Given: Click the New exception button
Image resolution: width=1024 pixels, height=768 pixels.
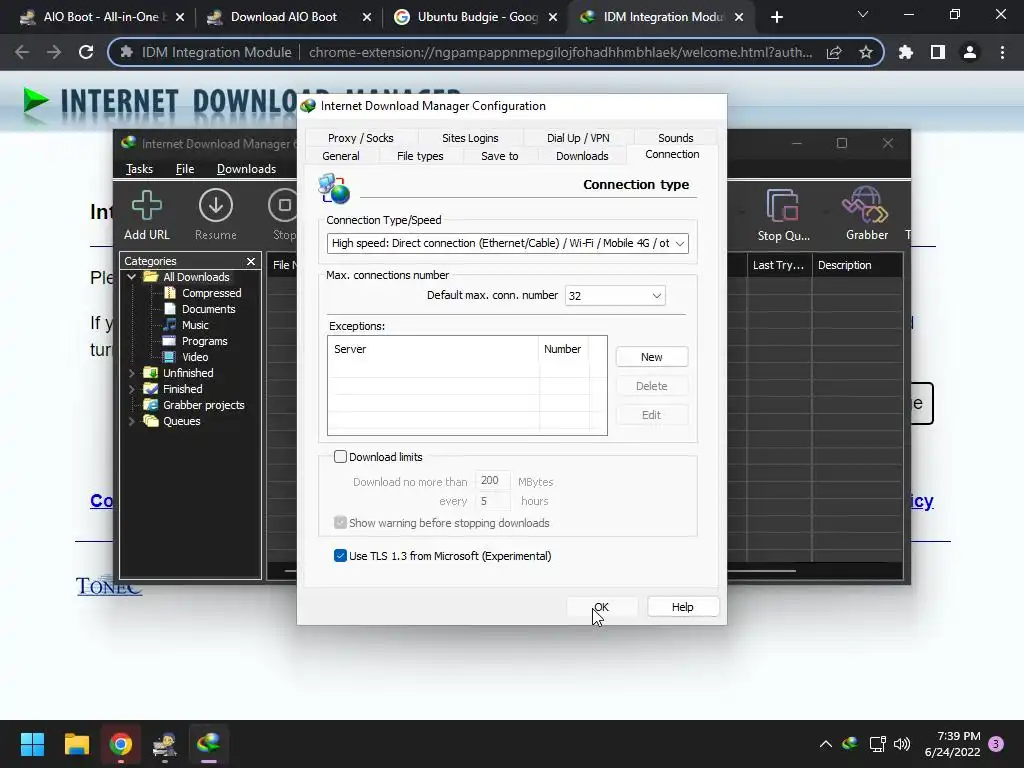Looking at the screenshot, I should pyautogui.click(x=652, y=357).
